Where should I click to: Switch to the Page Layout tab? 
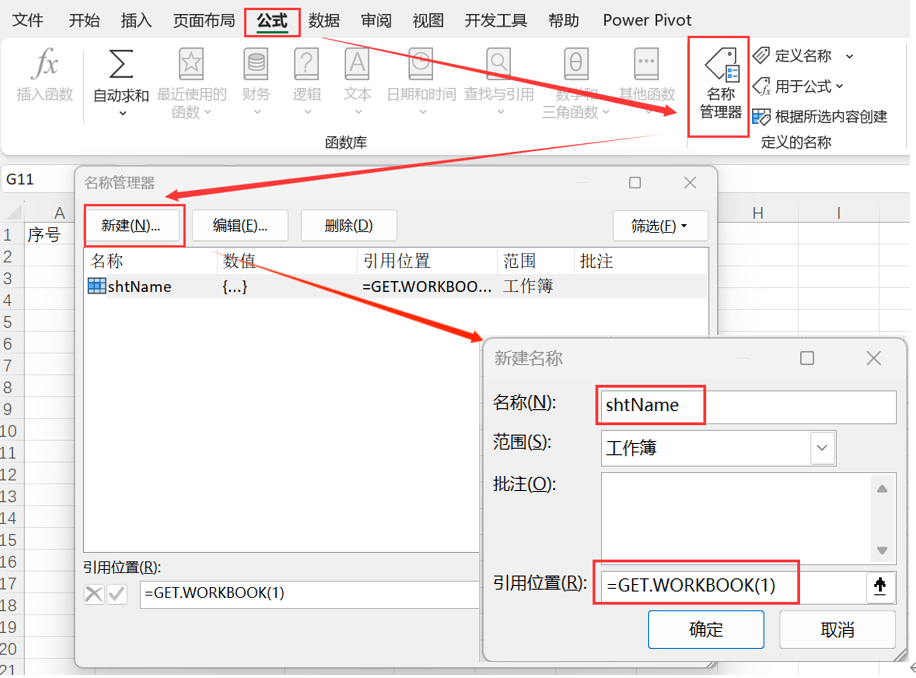coord(204,20)
